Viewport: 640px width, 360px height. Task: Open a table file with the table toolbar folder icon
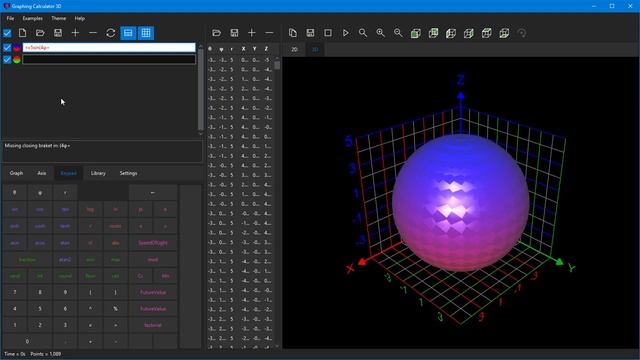point(217,33)
